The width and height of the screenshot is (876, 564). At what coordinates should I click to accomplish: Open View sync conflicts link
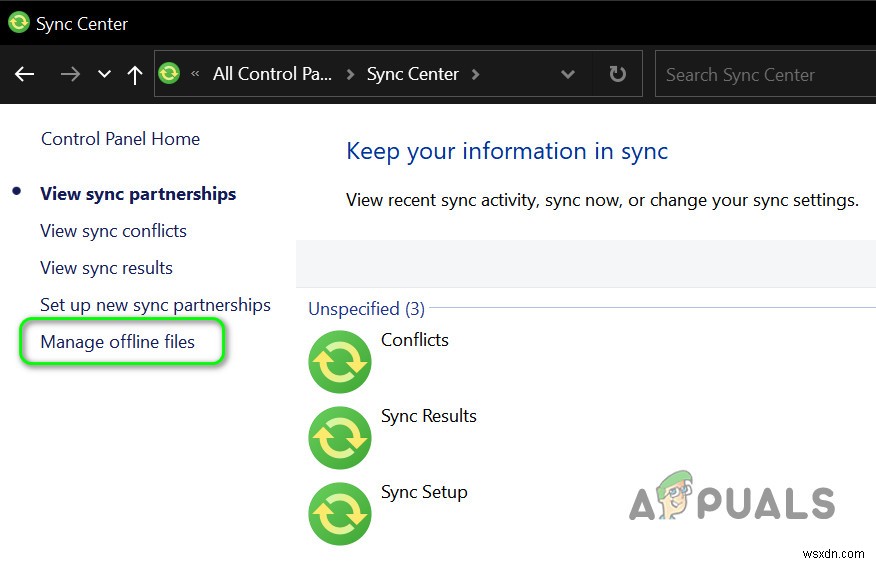(x=113, y=231)
